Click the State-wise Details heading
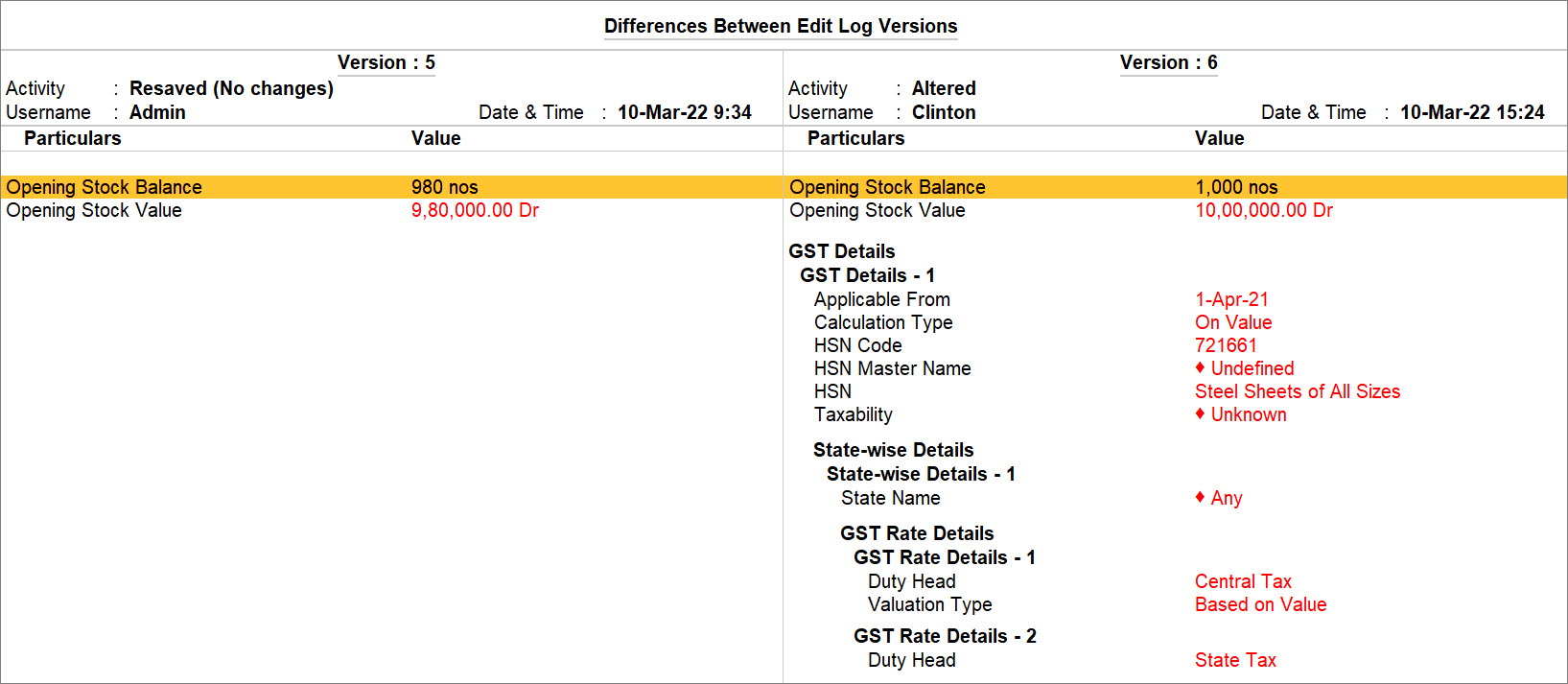 tap(894, 450)
